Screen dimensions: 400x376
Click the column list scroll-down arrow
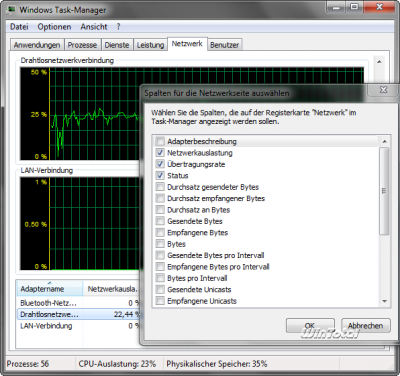pyautogui.click(x=384, y=301)
